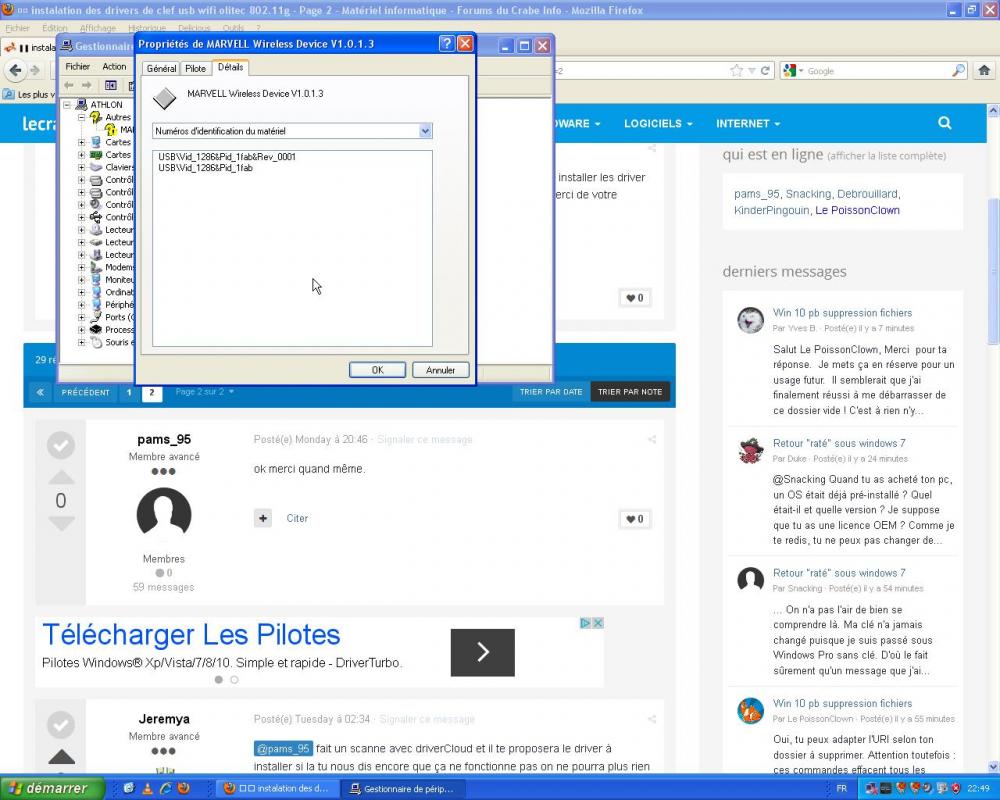Image resolution: width=1000 pixels, height=800 pixels.
Task: Open the Action menu in Device Manager
Action: click(114, 66)
